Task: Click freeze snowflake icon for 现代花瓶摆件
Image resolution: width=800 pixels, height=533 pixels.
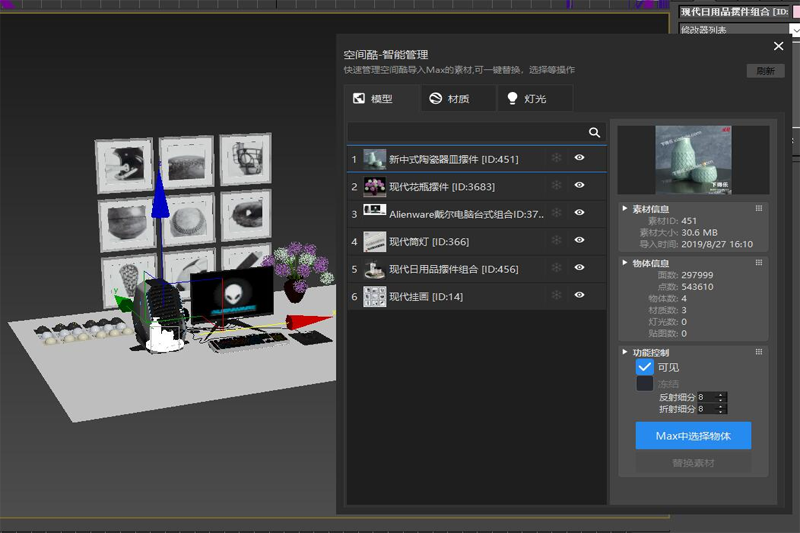Action: [557, 186]
